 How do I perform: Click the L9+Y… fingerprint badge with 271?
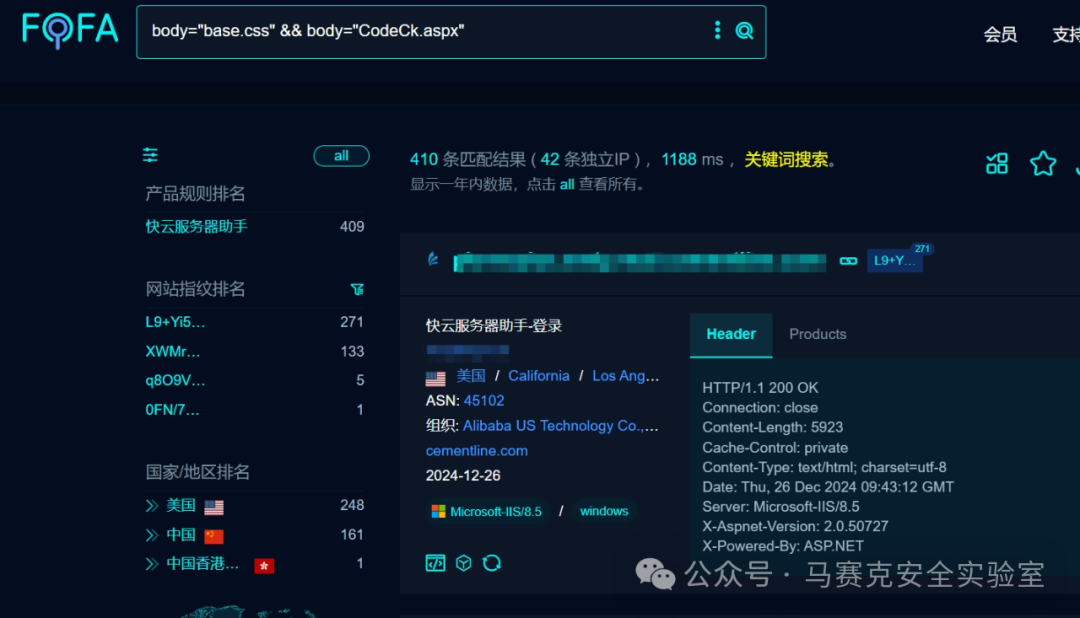coord(895,260)
